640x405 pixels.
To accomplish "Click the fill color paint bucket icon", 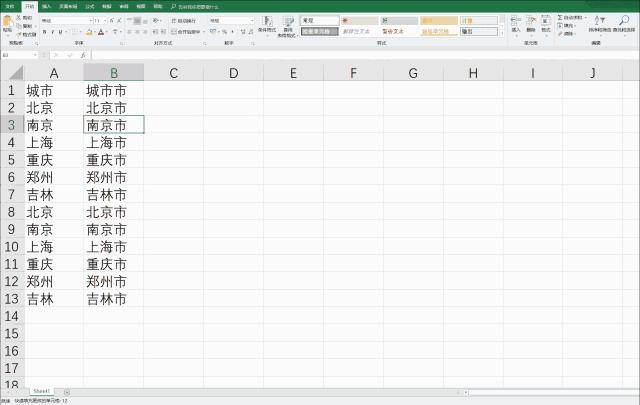I will click(x=89, y=32).
